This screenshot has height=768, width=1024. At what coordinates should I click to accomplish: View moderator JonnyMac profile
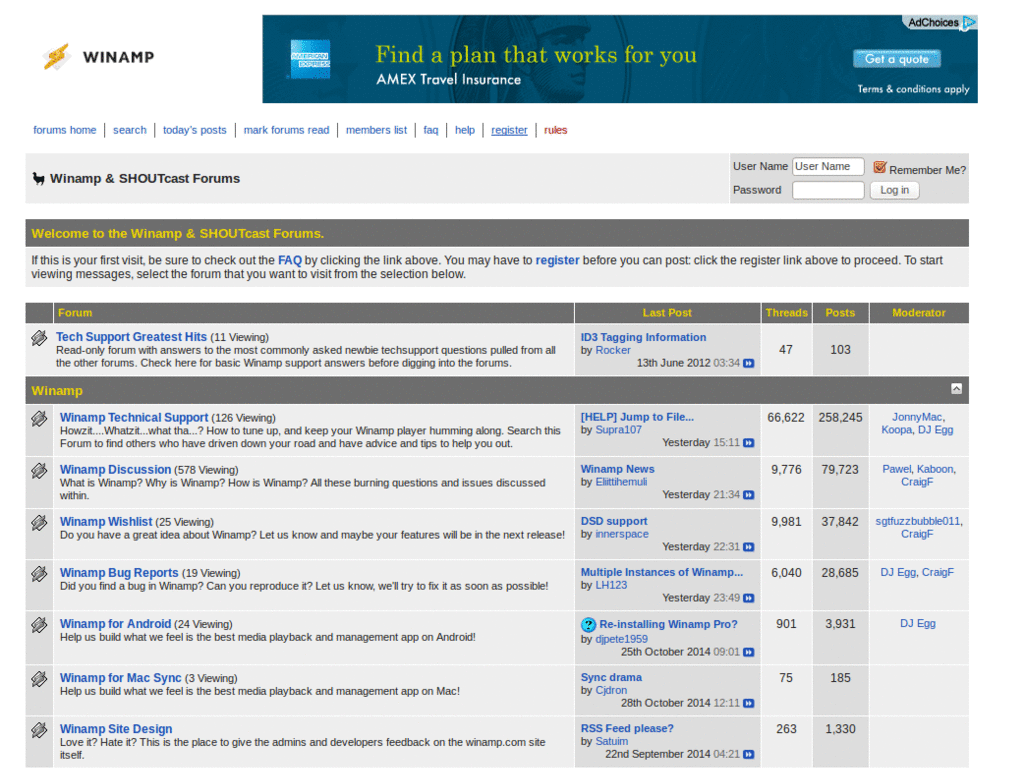[x=917, y=417]
